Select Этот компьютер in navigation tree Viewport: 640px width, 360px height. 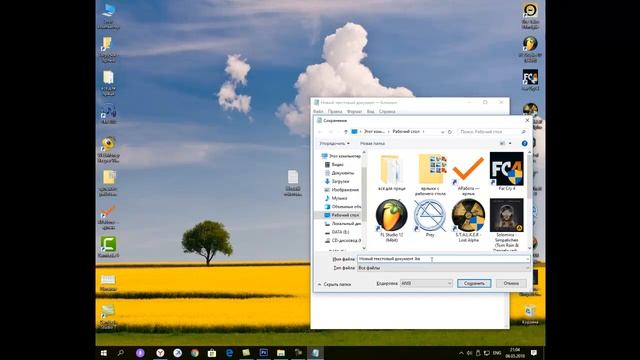pos(341,156)
